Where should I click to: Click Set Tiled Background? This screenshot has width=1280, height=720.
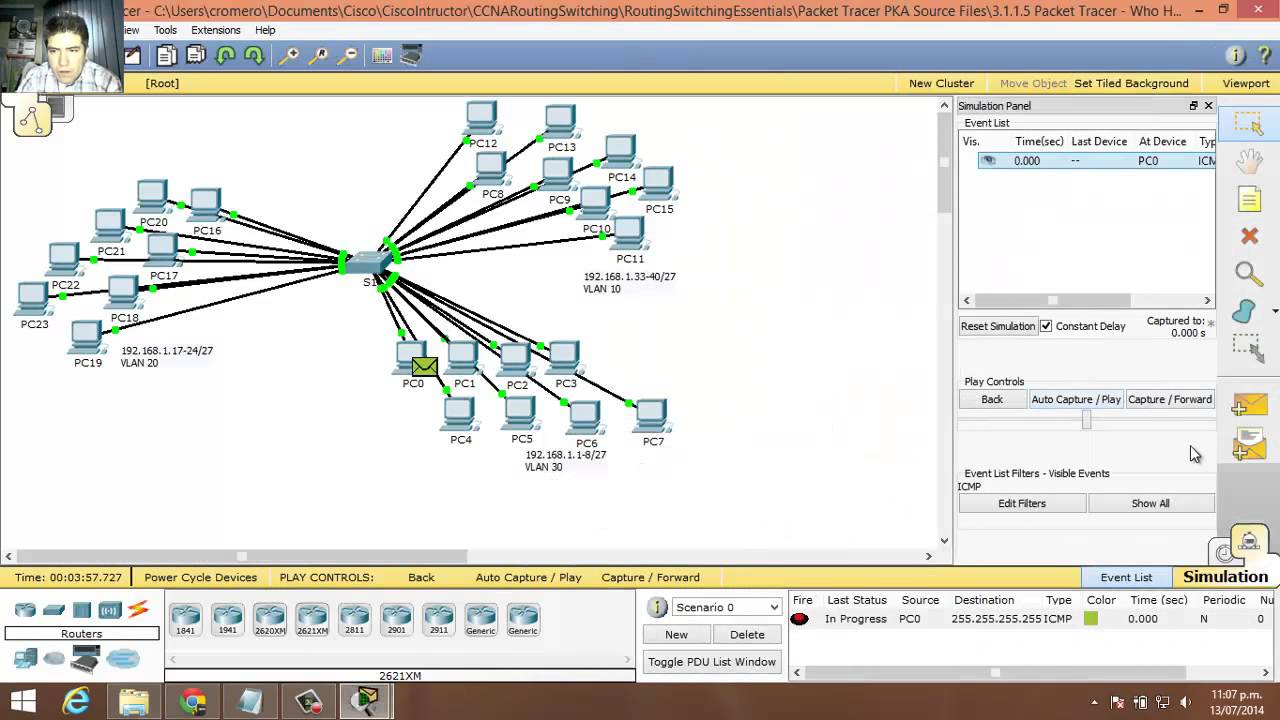click(x=1131, y=83)
